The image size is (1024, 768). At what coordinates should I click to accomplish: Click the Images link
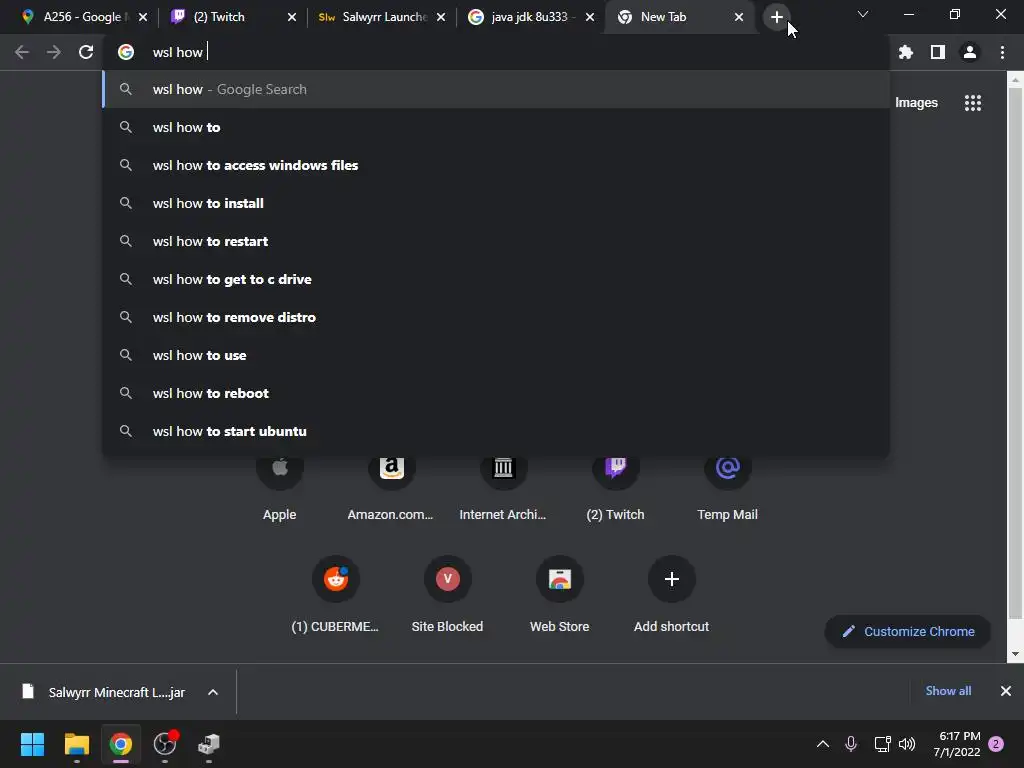click(916, 103)
